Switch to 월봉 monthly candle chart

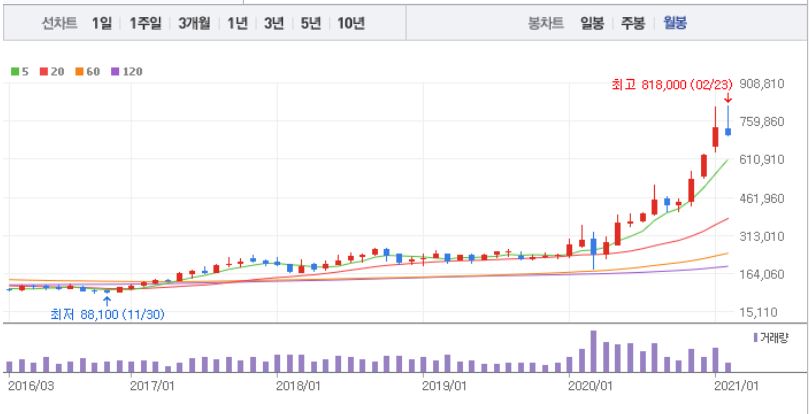pos(675,23)
